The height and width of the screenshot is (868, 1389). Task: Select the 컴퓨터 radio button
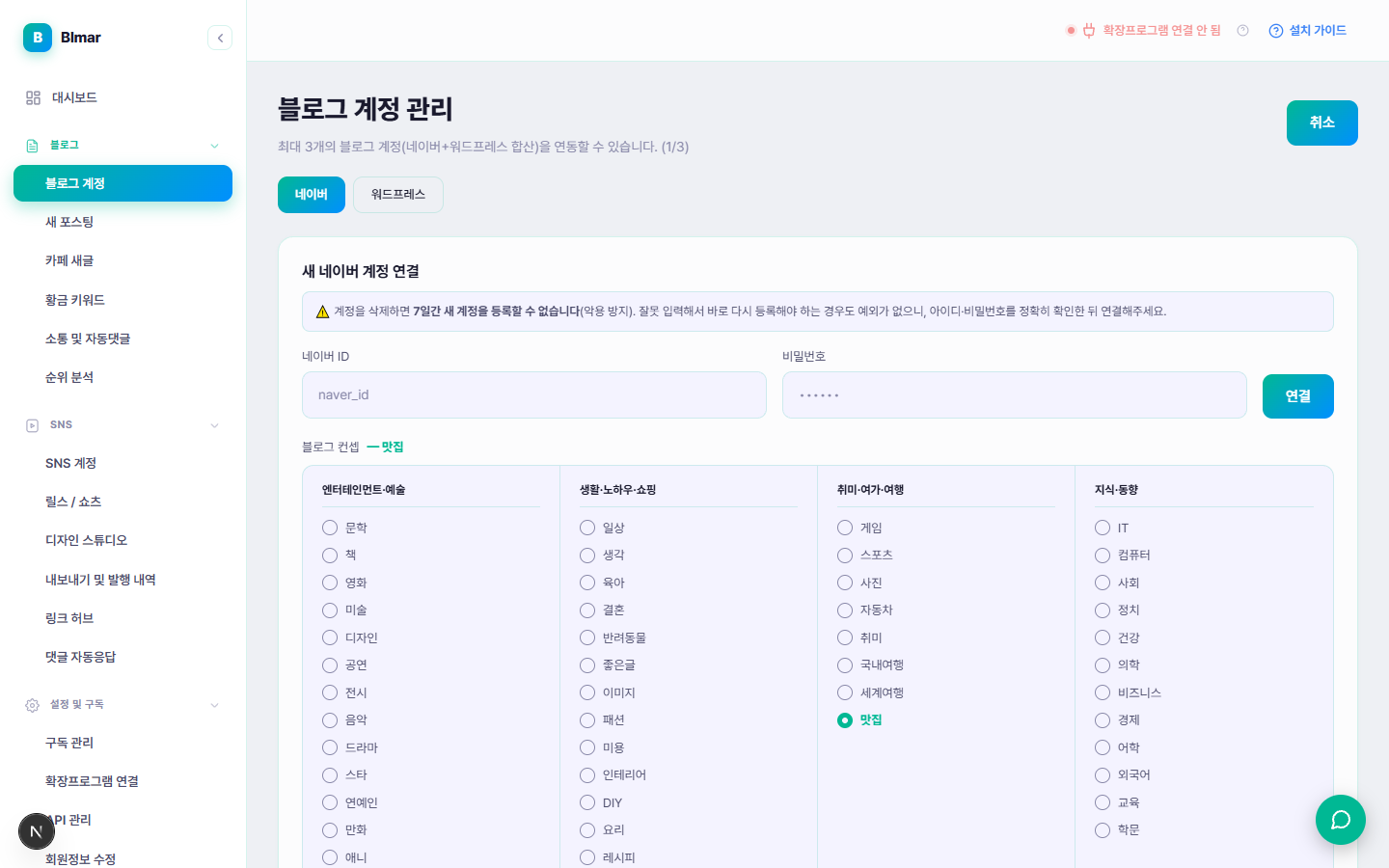tap(1103, 556)
